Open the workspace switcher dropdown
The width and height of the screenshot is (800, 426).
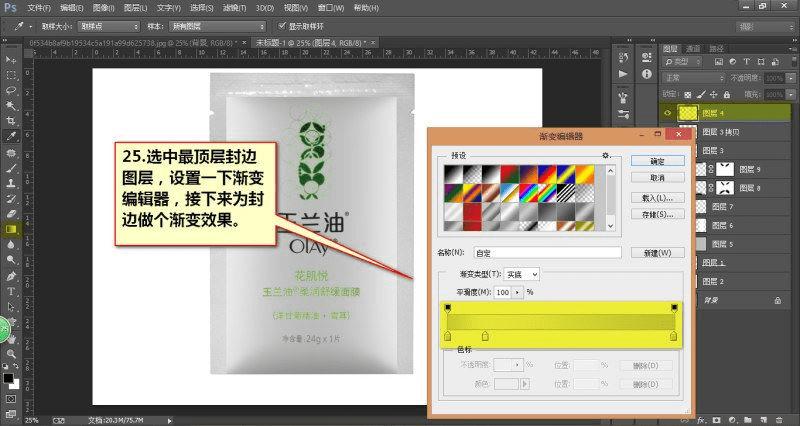(x=766, y=27)
